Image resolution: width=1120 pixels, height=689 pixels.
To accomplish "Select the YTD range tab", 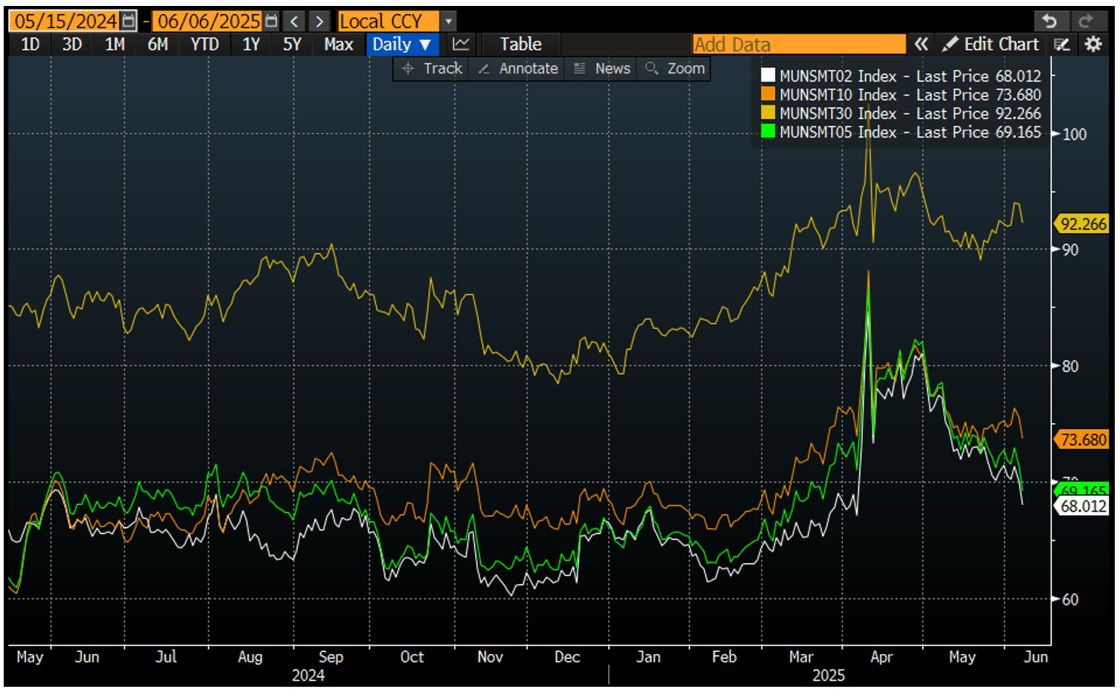I will tap(203, 44).
